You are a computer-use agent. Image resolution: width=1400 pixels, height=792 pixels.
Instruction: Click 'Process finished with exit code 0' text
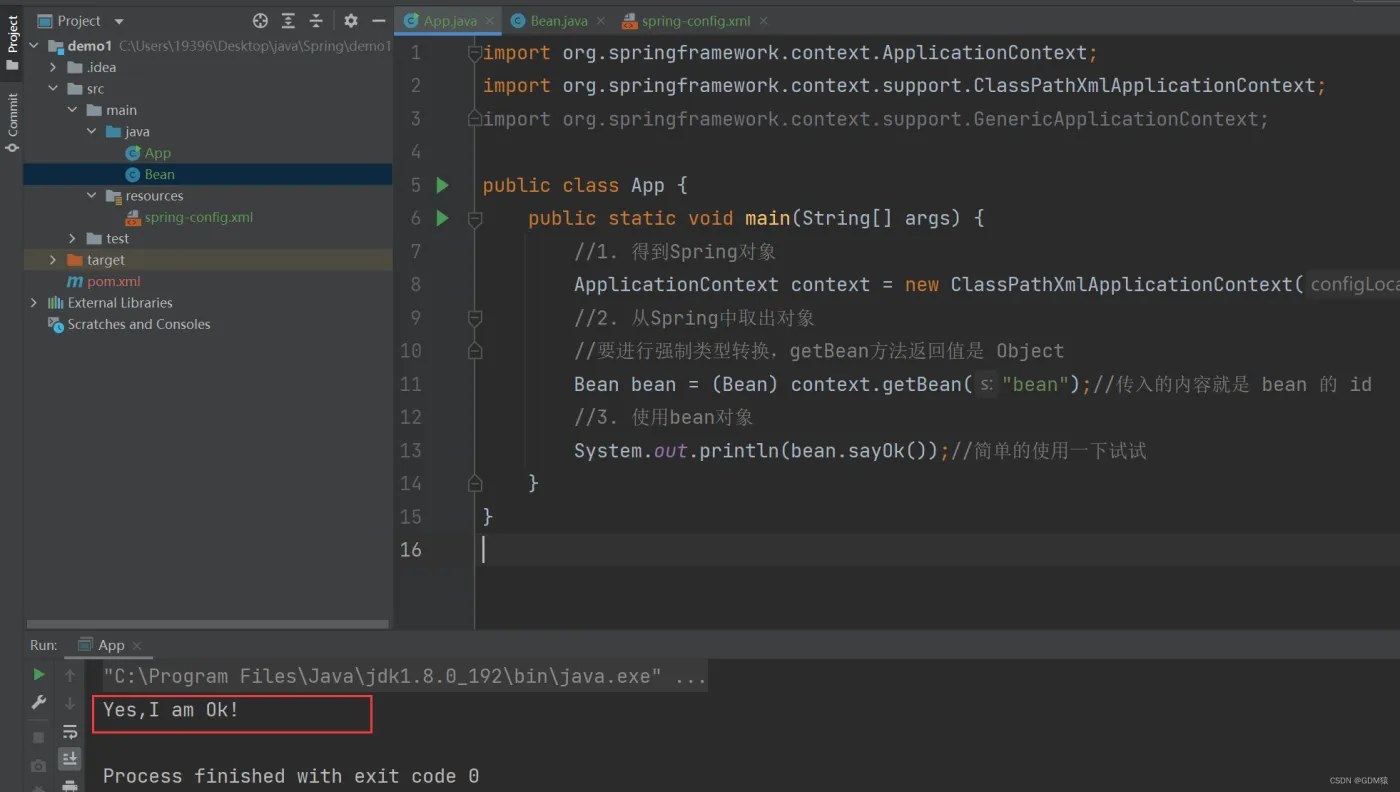tap(291, 776)
